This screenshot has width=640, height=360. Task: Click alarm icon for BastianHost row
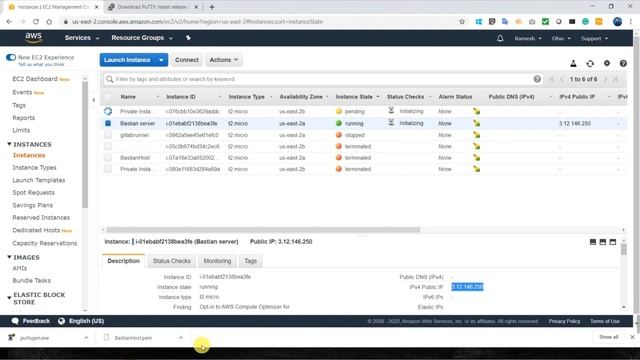[476, 158]
